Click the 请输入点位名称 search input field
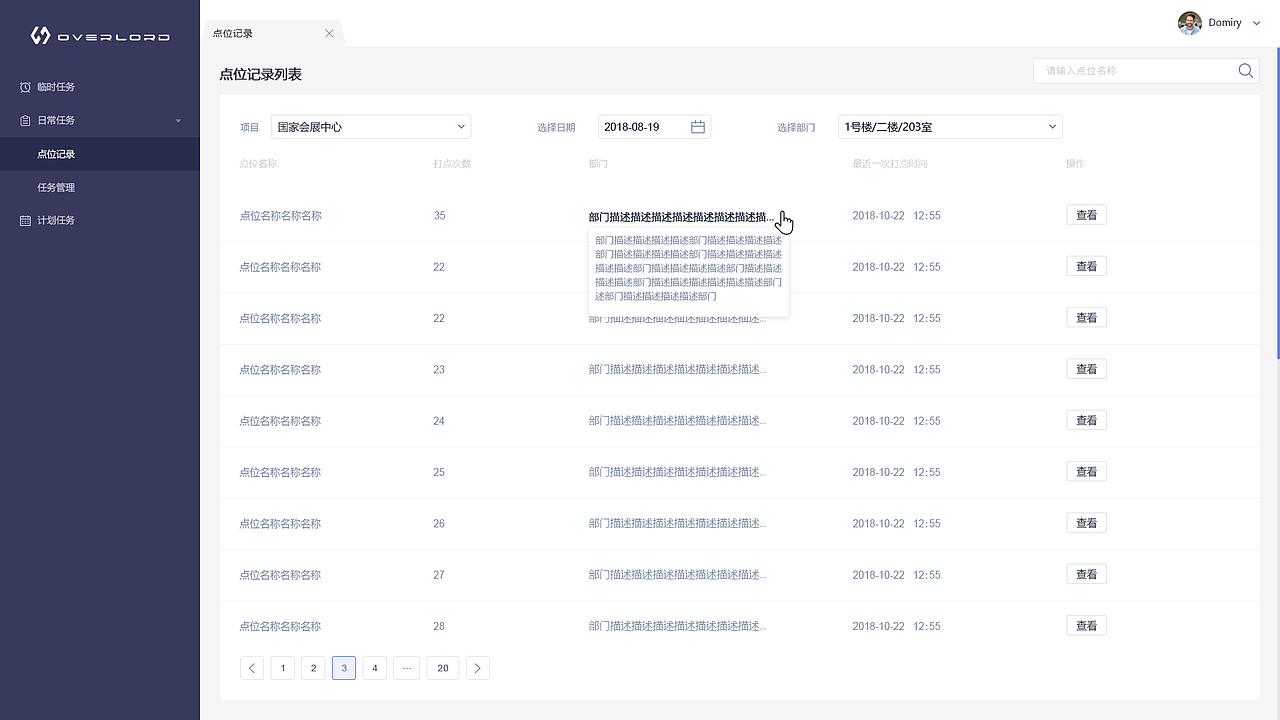 pyautogui.click(x=1130, y=70)
